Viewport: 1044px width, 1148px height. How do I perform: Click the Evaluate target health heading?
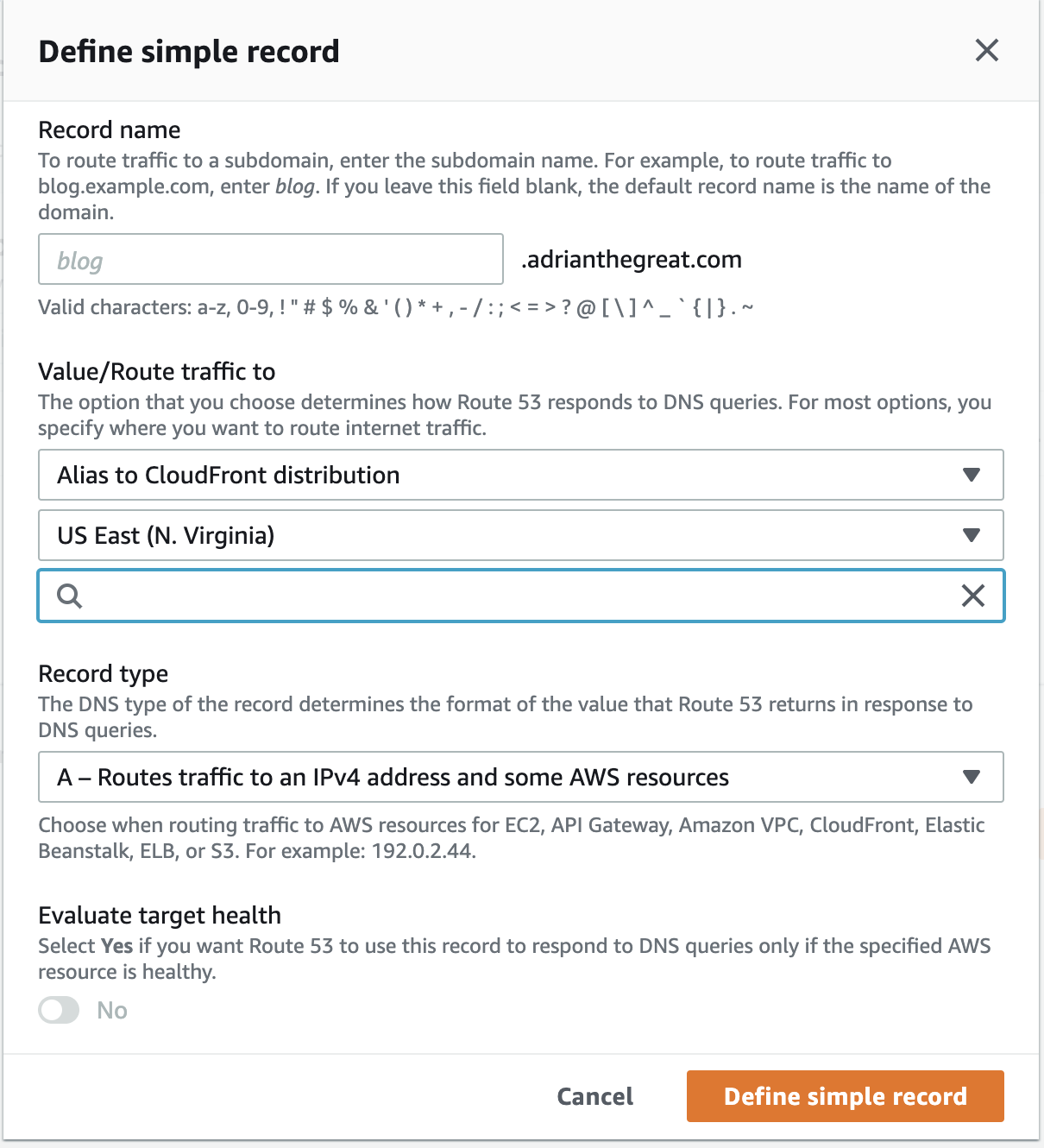(160, 915)
